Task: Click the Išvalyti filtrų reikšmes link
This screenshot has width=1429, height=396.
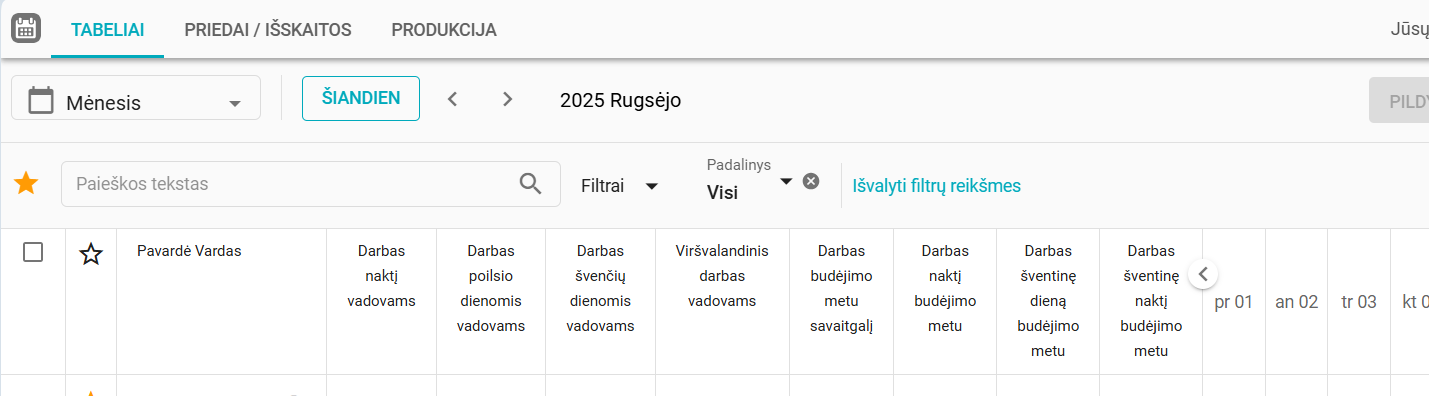Action: [936, 186]
